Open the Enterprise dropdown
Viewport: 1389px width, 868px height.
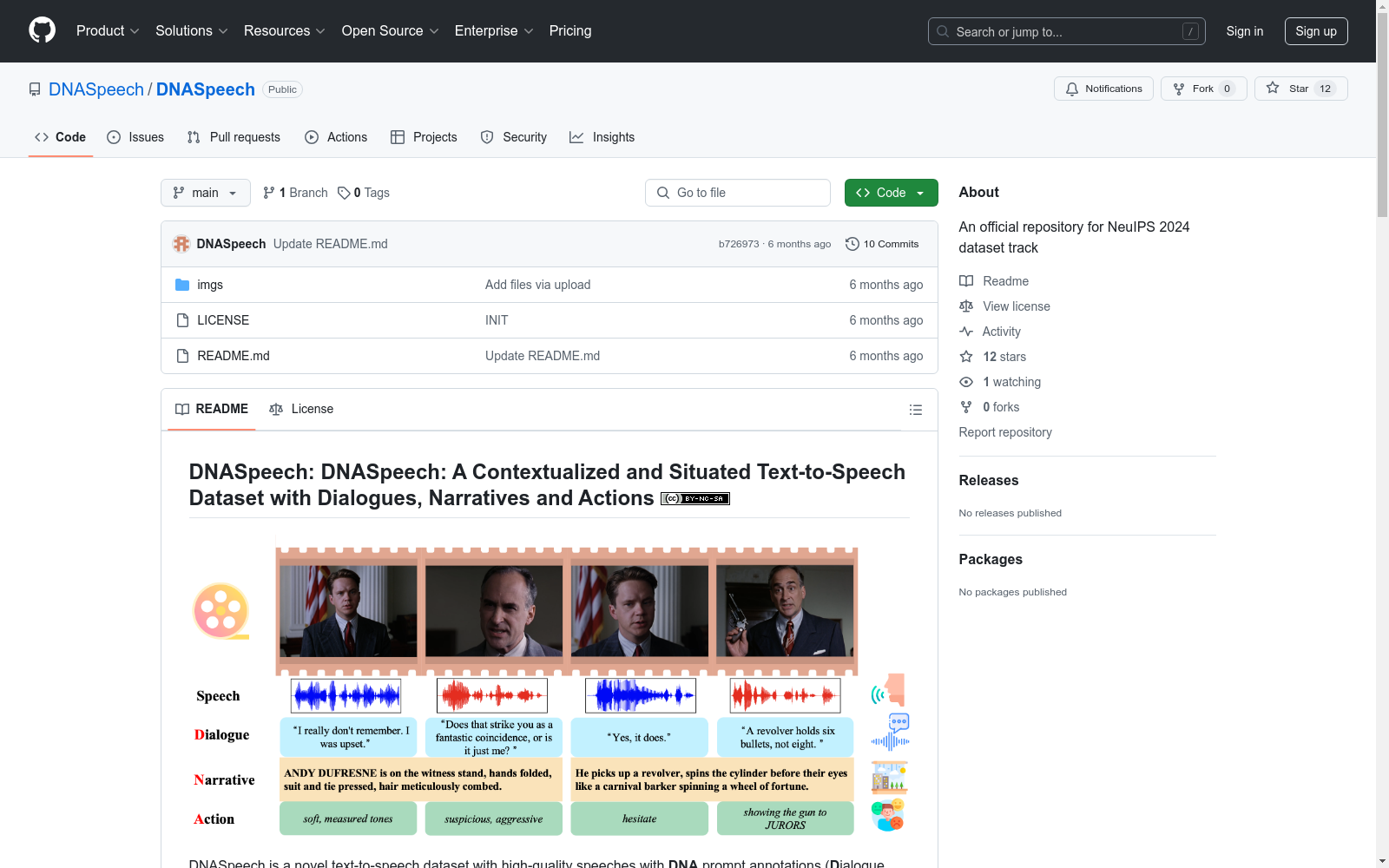[x=494, y=31]
